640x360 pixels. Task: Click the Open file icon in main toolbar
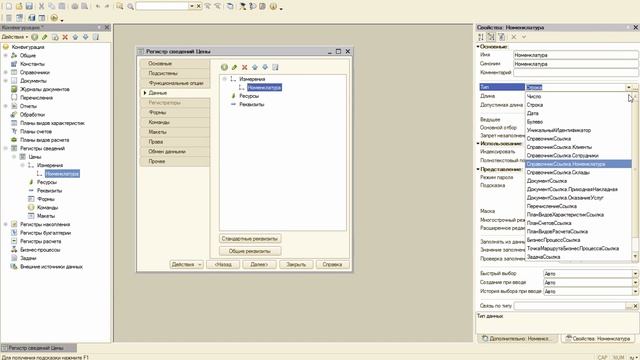(x=19, y=6)
